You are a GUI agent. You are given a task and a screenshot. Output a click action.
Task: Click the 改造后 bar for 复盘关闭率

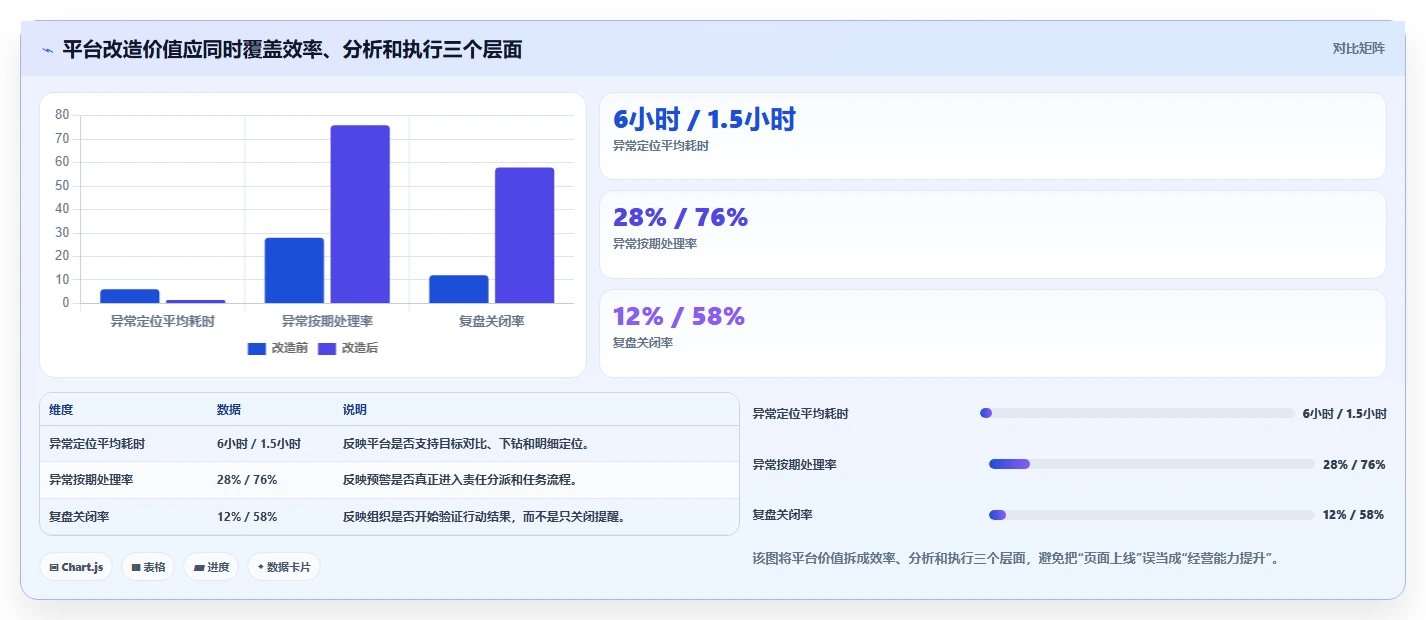tap(524, 235)
